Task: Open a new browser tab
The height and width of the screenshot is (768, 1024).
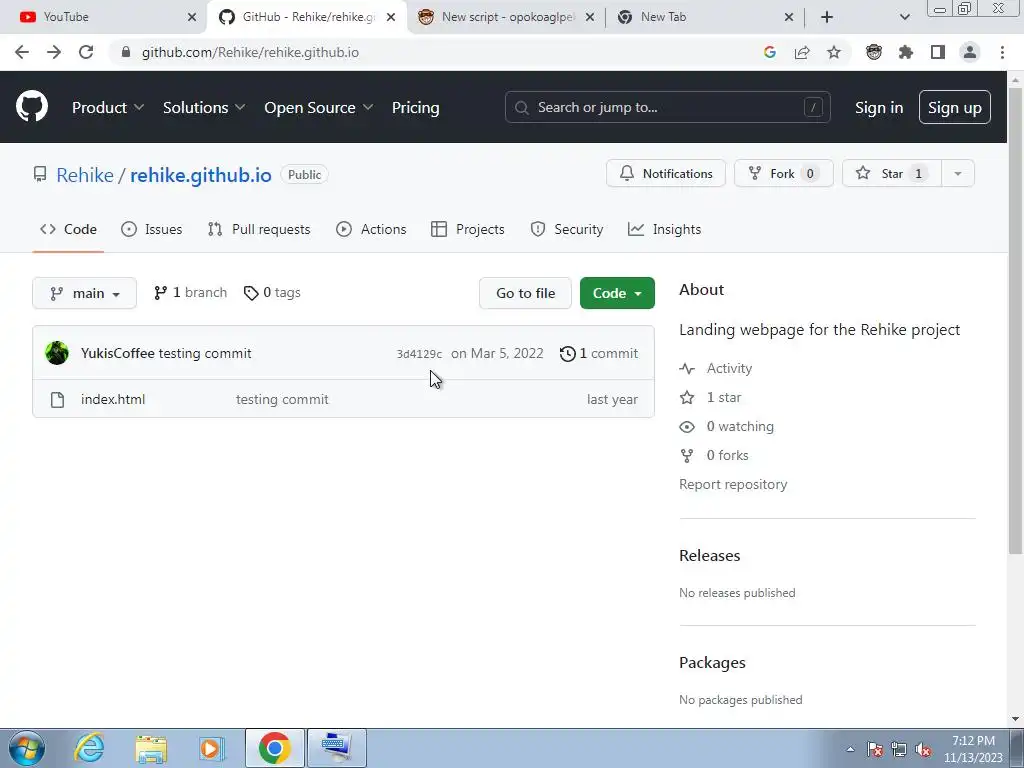Action: (x=827, y=17)
